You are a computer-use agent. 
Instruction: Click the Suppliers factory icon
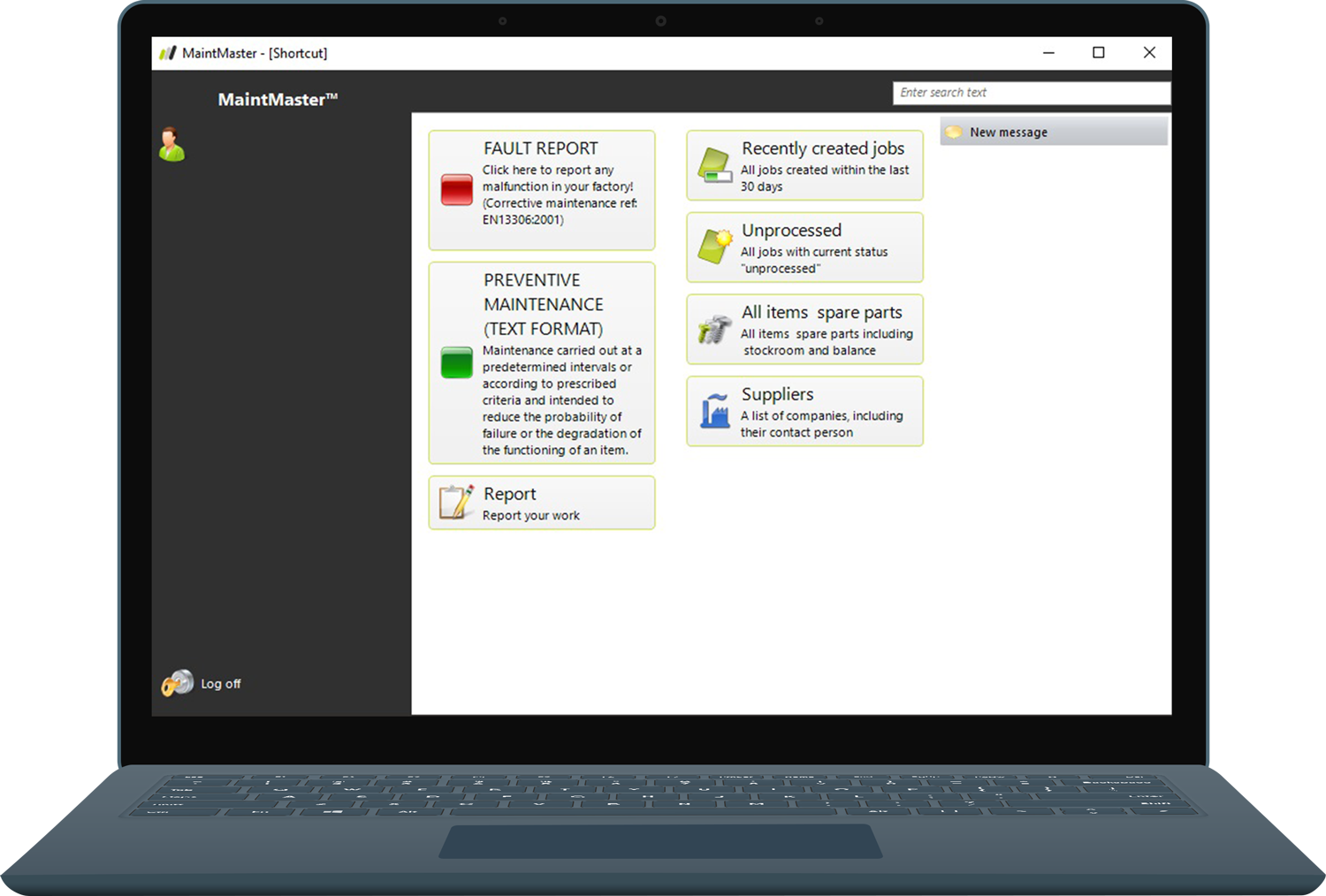pyautogui.click(x=714, y=411)
